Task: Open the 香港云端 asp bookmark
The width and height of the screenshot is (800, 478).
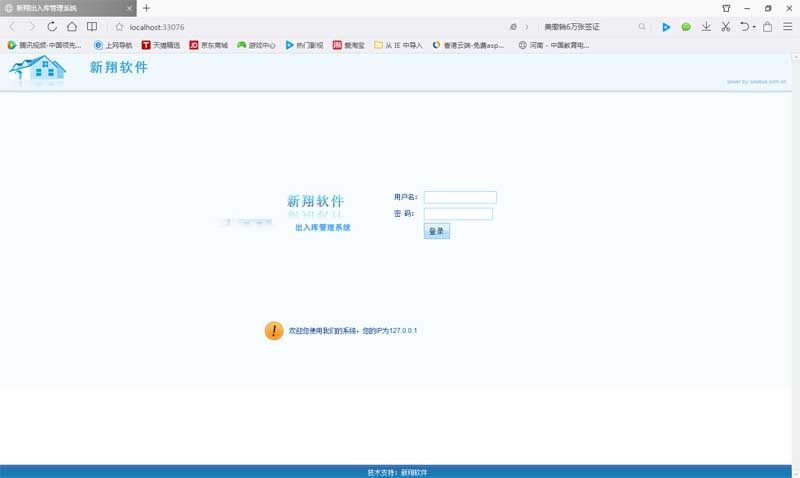Action: coord(468,45)
